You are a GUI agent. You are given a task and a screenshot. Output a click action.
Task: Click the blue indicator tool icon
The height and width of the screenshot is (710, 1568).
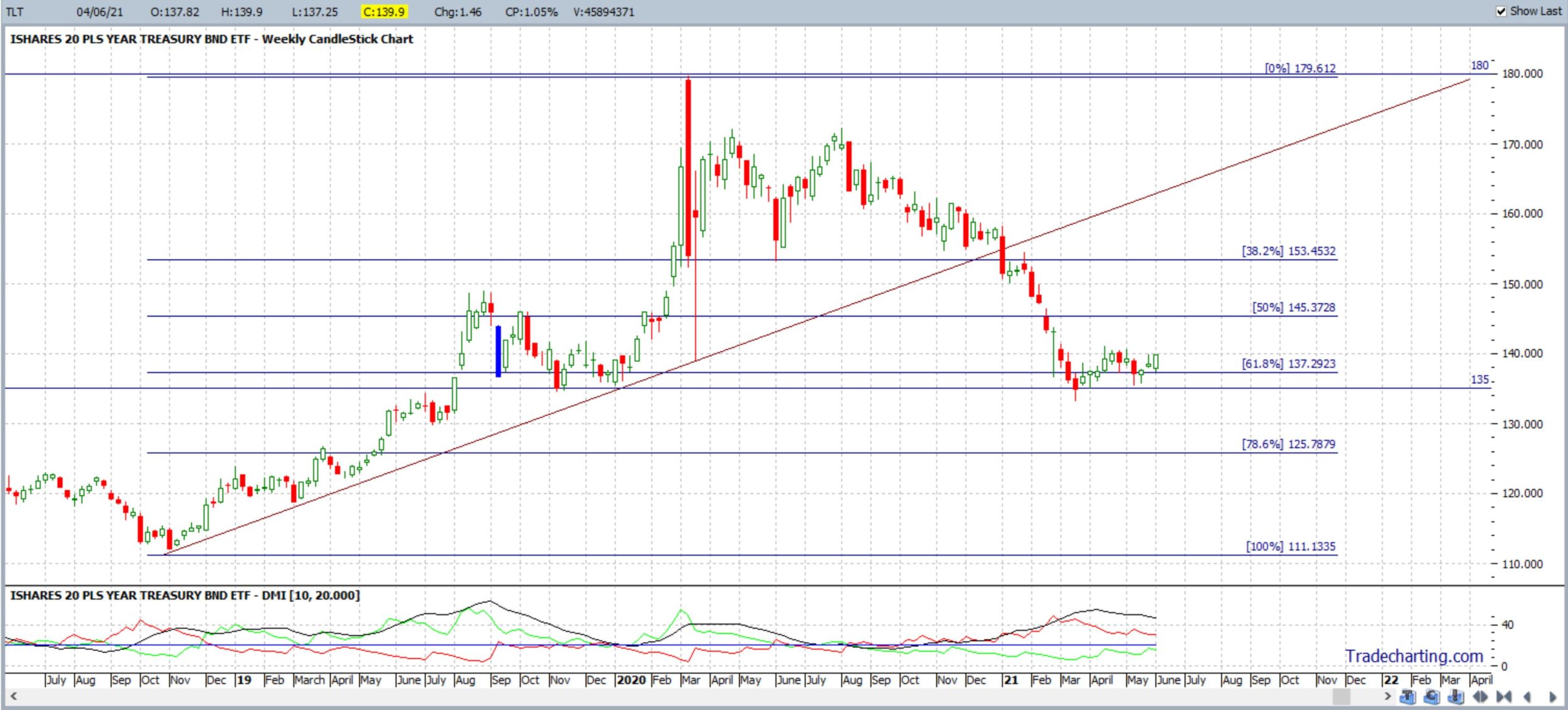[1456, 697]
